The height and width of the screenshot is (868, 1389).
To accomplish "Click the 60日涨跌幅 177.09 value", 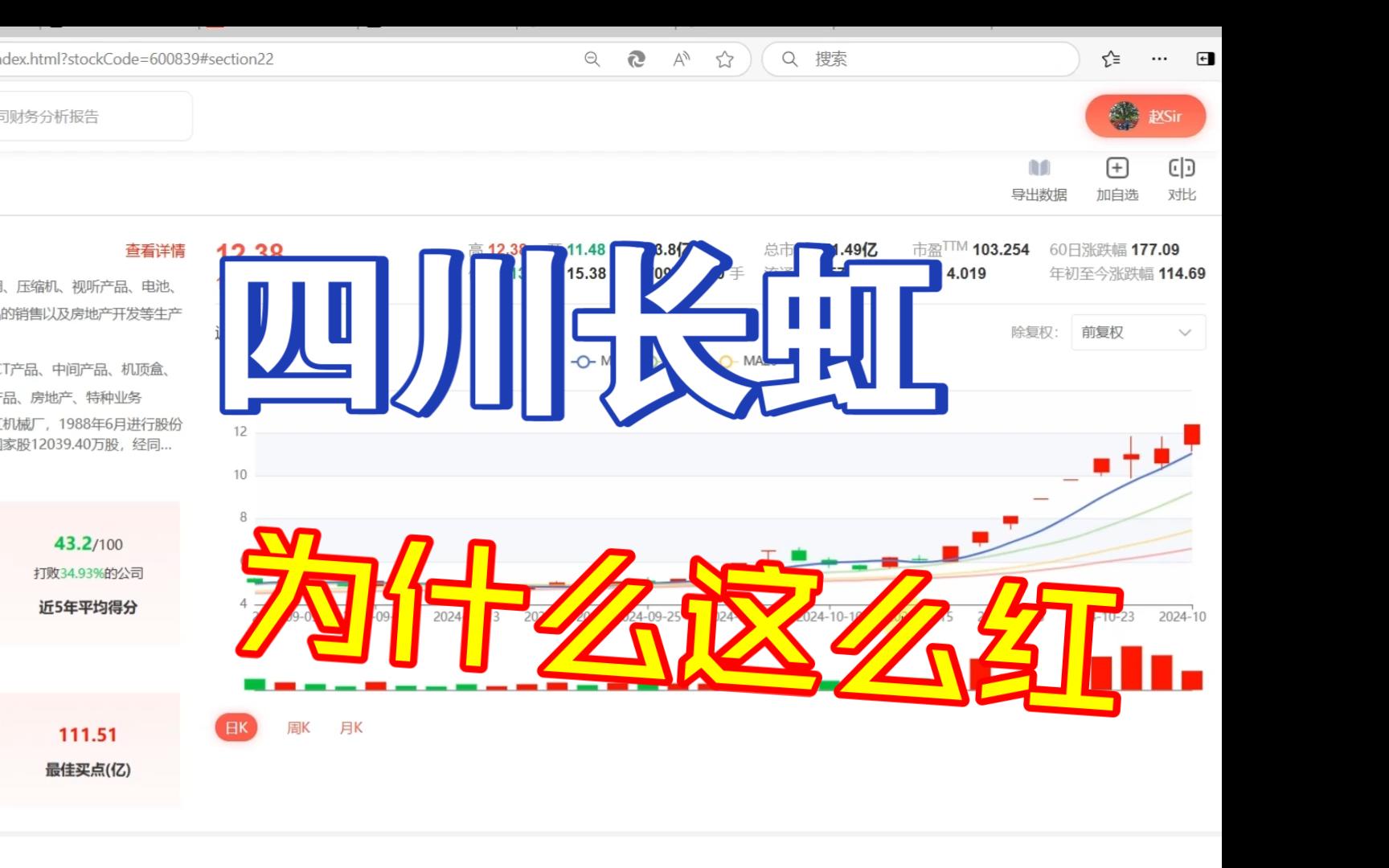I will click(x=1155, y=250).
